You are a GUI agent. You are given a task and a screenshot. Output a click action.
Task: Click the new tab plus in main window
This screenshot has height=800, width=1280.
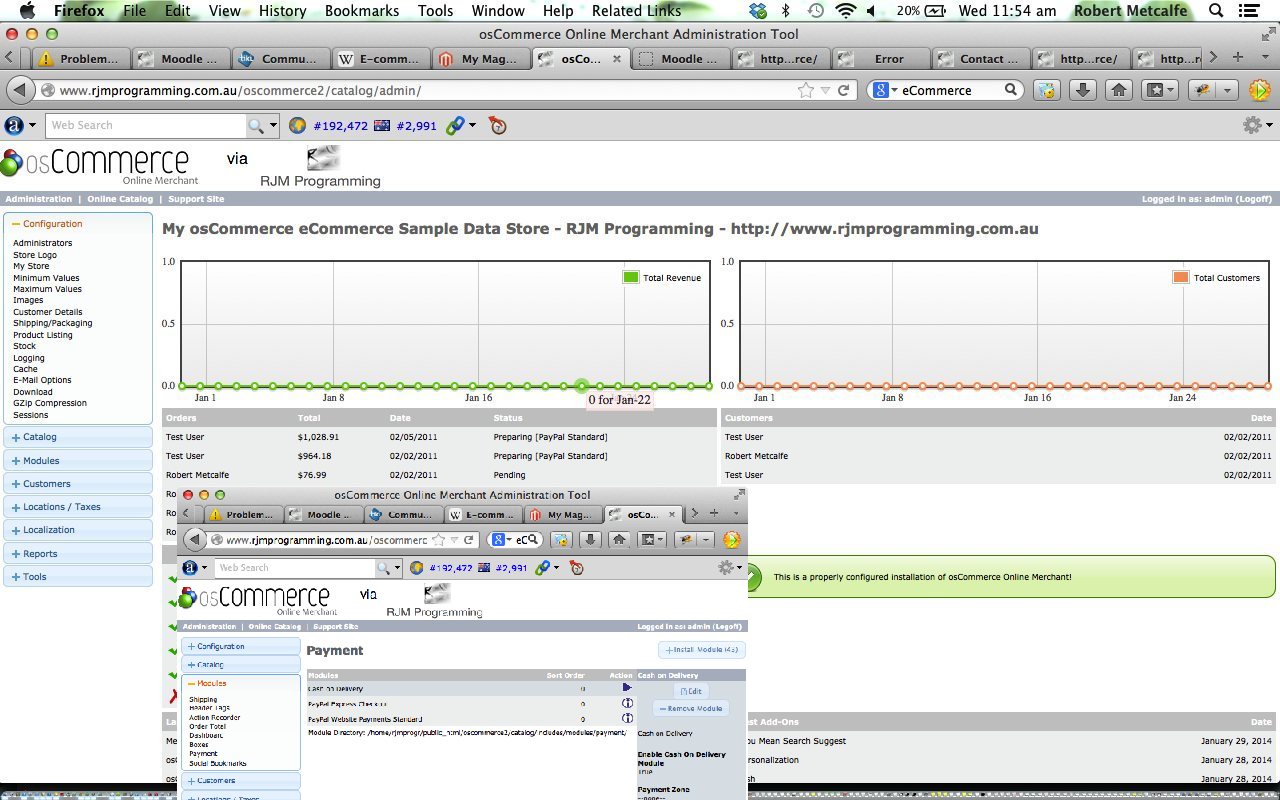[x=1238, y=58]
